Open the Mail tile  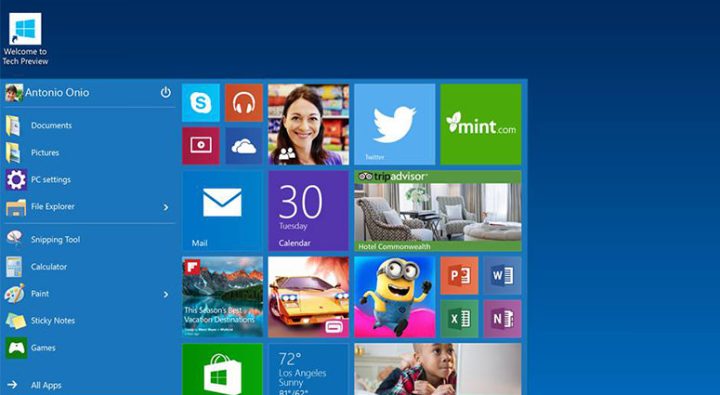[222, 211]
